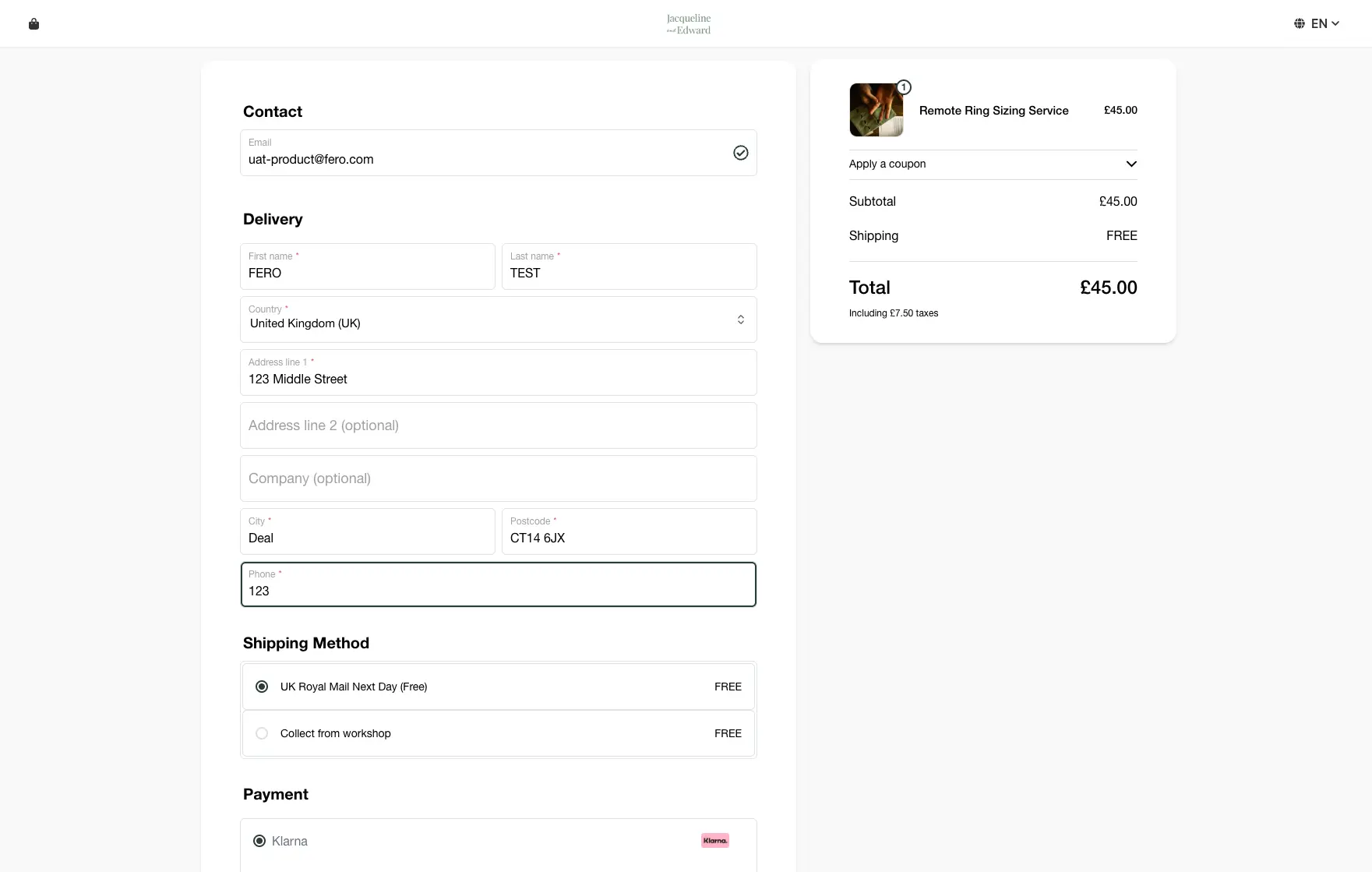Viewport: 1372px width, 872px height.
Task: Click the First name field
Action: point(367,273)
